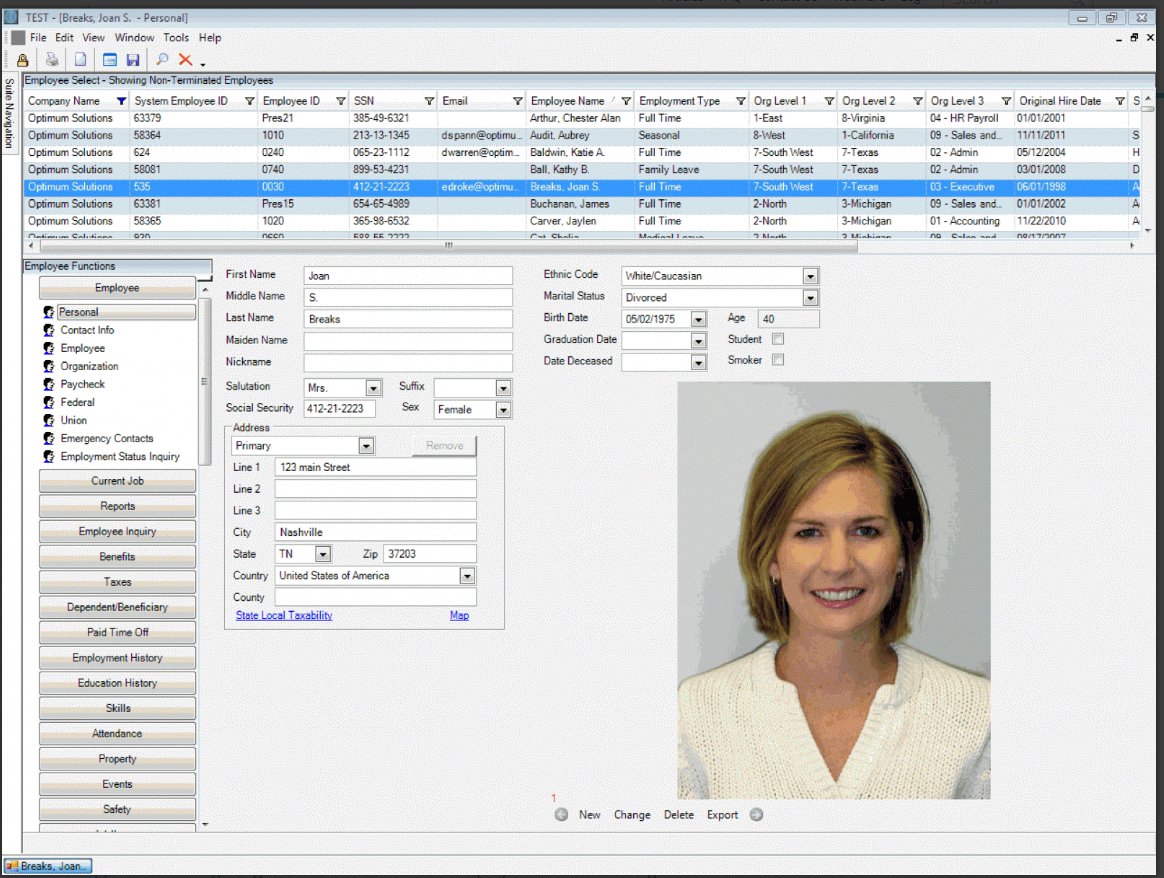Viewport: 1164px width, 878px height.
Task: Open State Local Taxability link
Action: pos(284,615)
